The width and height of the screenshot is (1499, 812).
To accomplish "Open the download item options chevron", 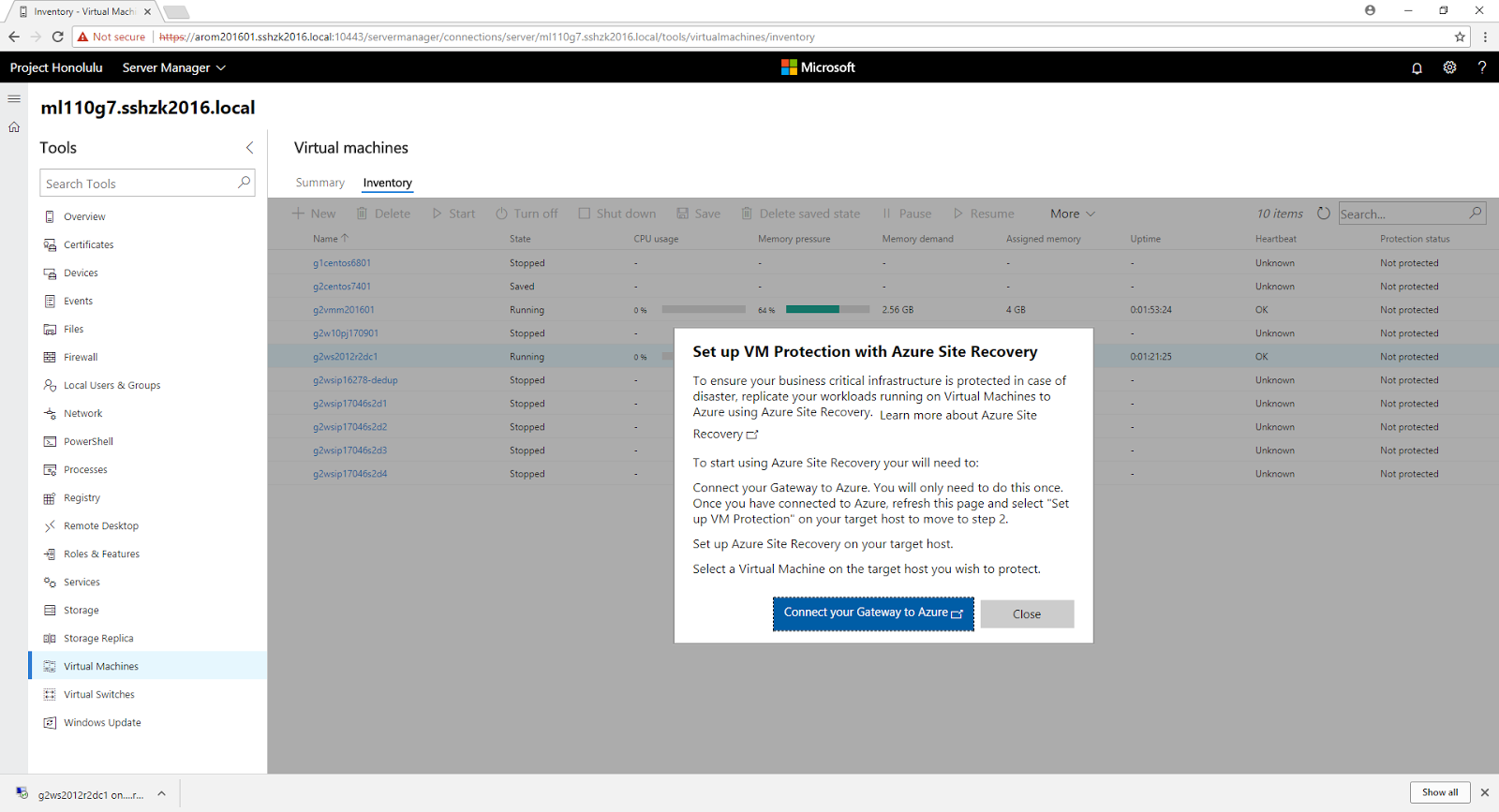I will pyautogui.click(x=161, y=794).
